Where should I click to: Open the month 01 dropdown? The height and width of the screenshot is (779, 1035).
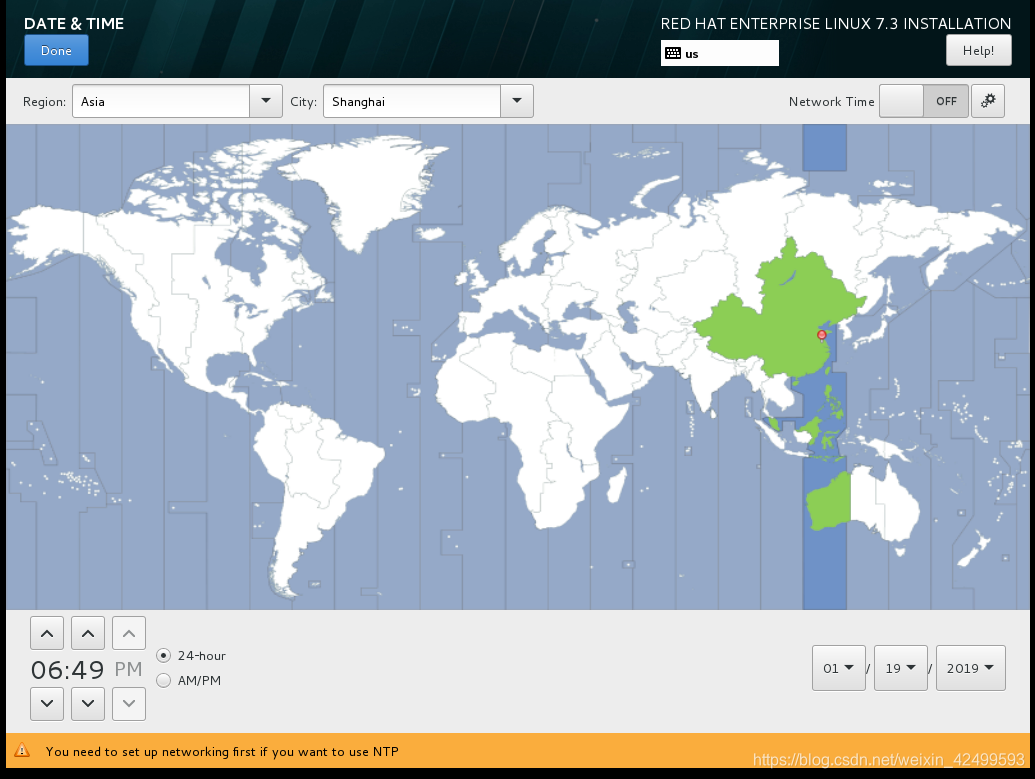point(838,668)
